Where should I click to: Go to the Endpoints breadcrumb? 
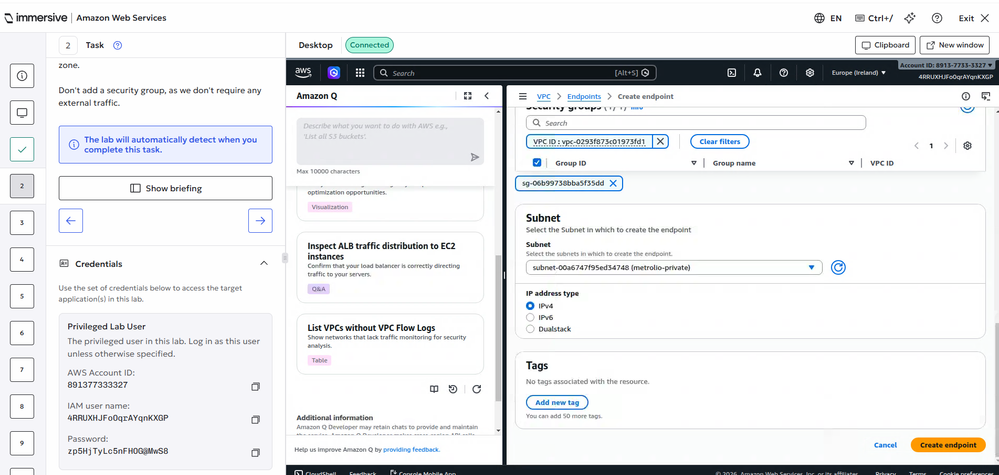583,96
